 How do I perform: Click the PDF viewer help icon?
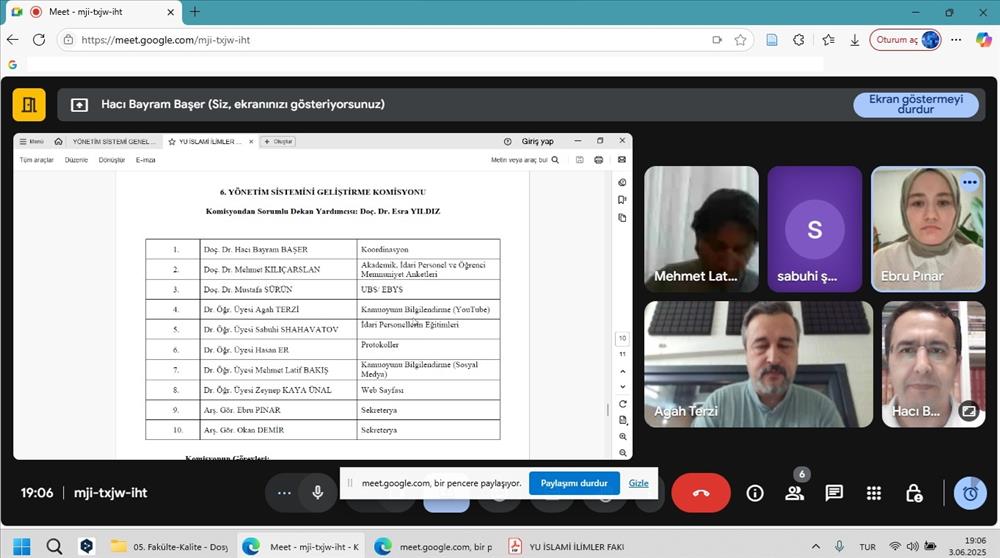pyautogui.click(x=508, y=142)
